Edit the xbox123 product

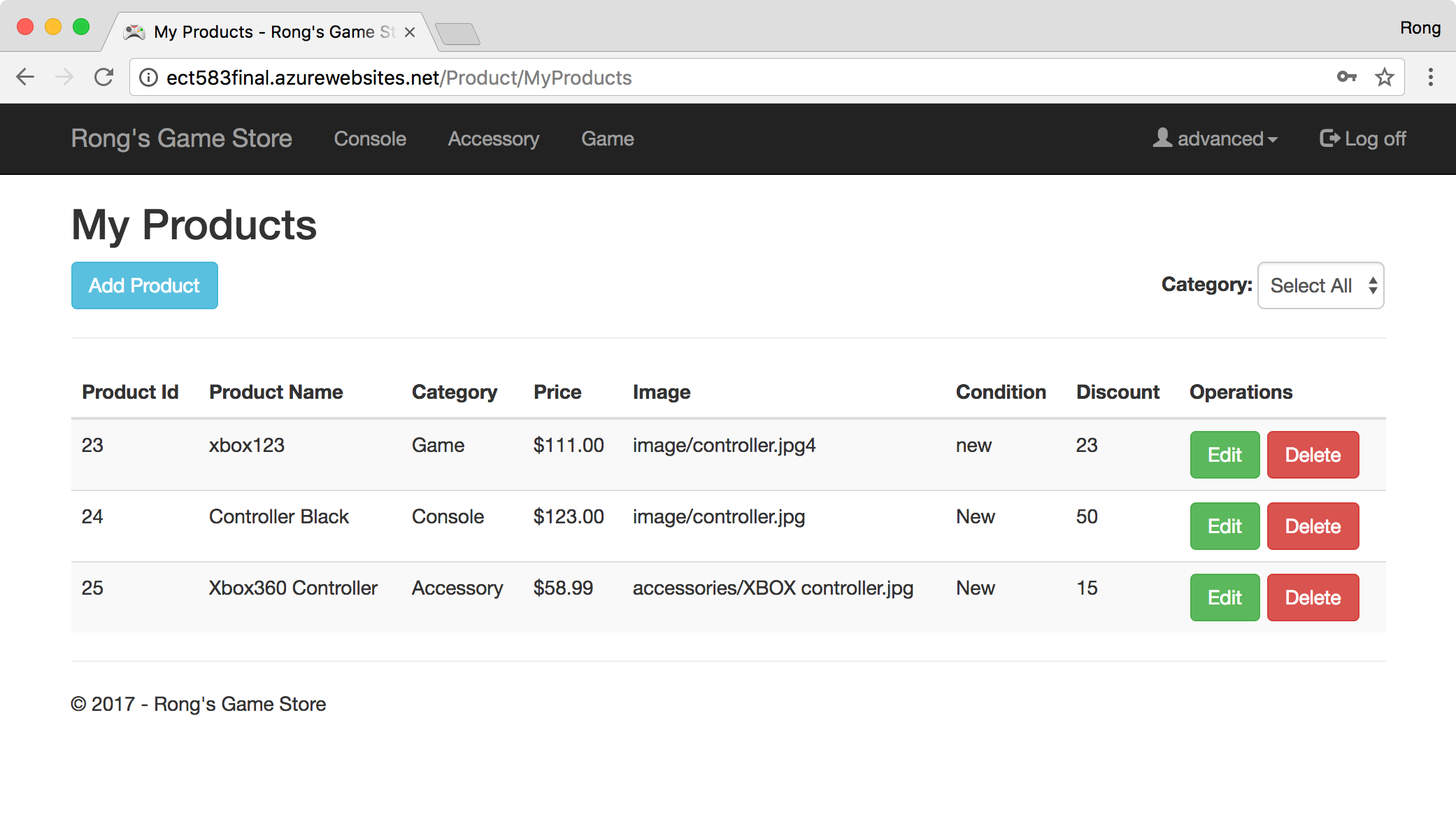(x=1225, y=455)
